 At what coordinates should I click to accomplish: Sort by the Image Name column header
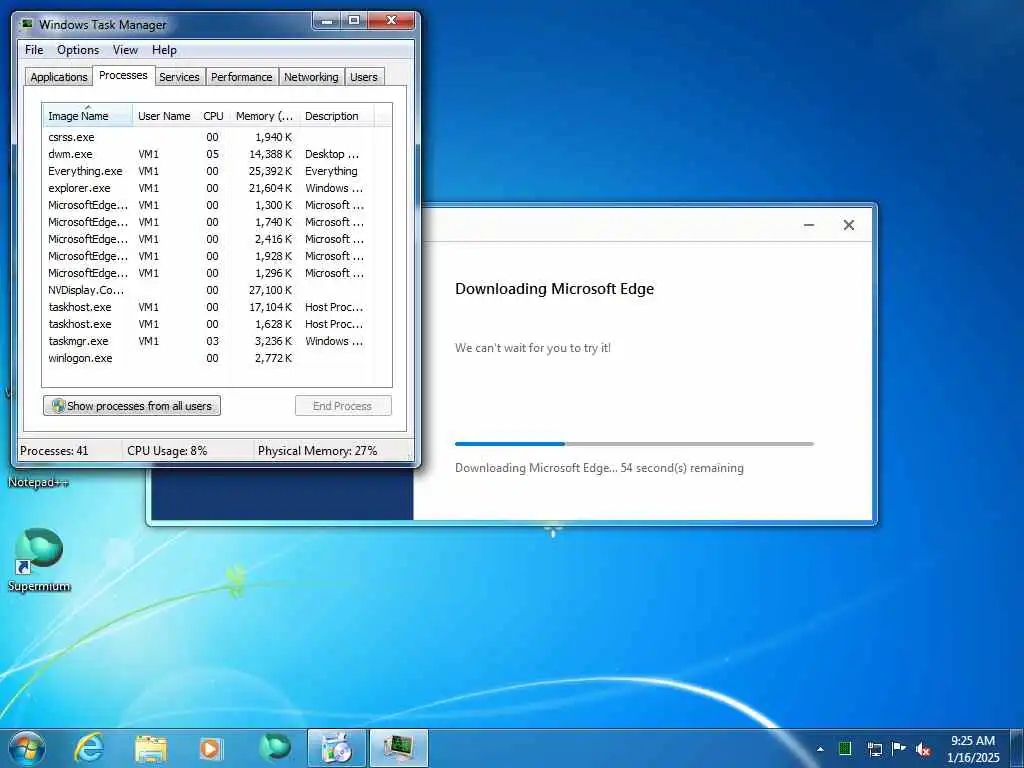click(x=88, y=116)
